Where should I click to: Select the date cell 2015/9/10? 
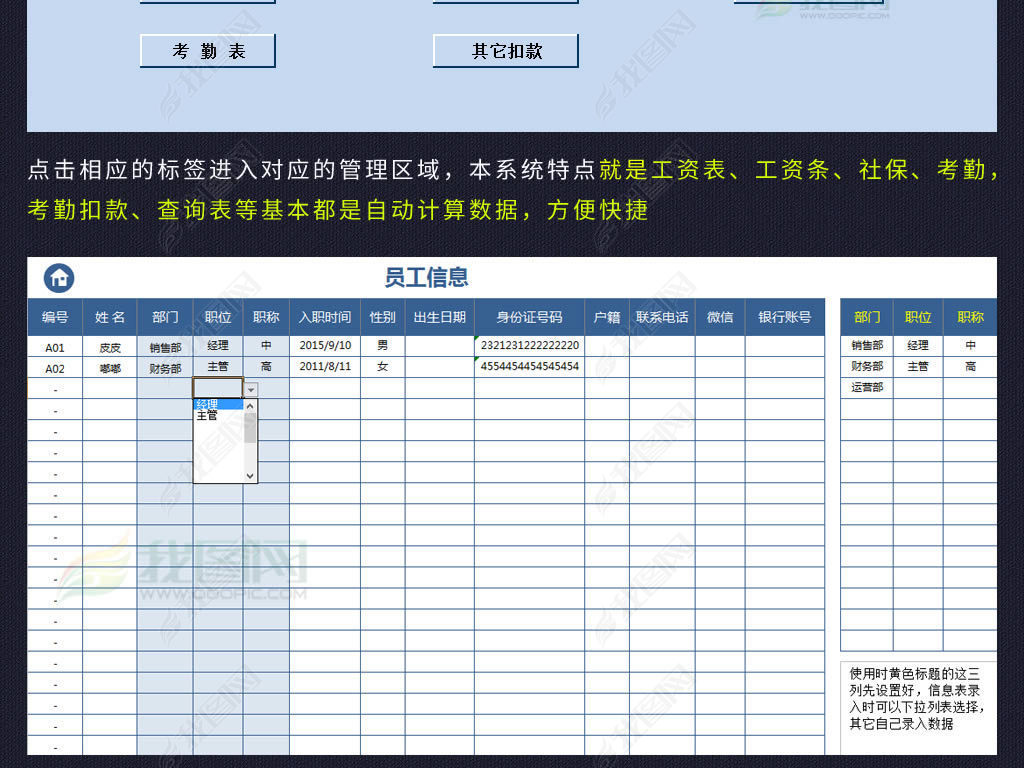(325, 345)
